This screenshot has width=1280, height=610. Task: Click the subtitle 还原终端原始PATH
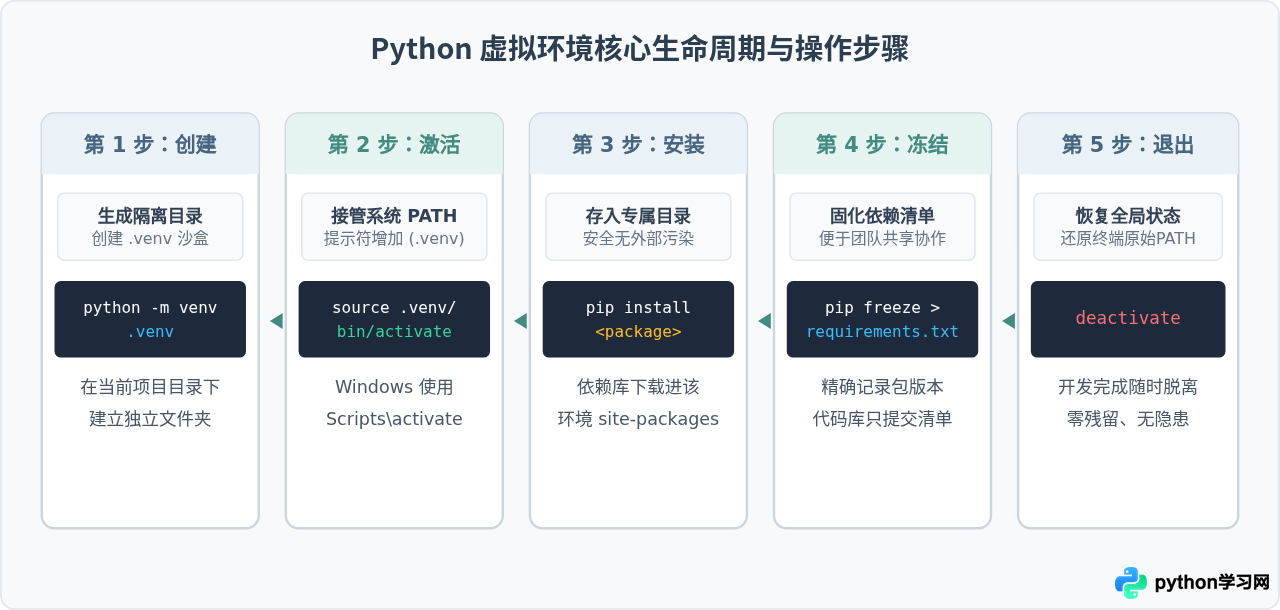[1128, 239]
